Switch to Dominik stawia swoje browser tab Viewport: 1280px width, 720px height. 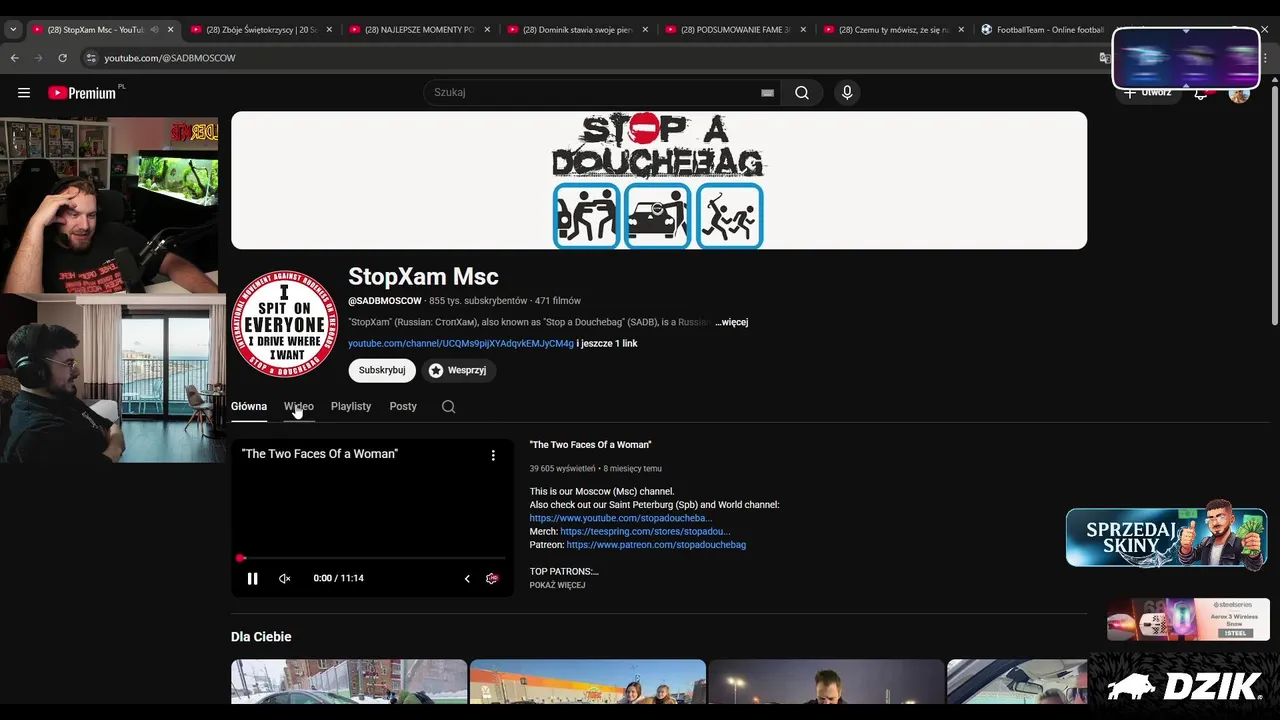[x=578, y=30]
